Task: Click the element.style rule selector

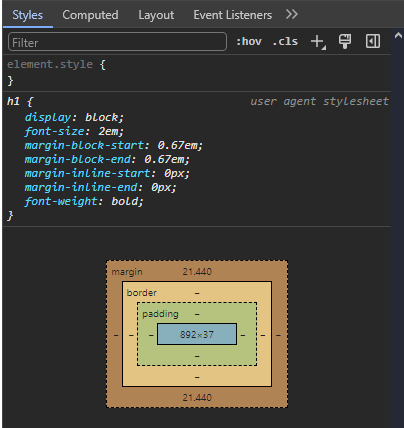Action: [50, 64]
